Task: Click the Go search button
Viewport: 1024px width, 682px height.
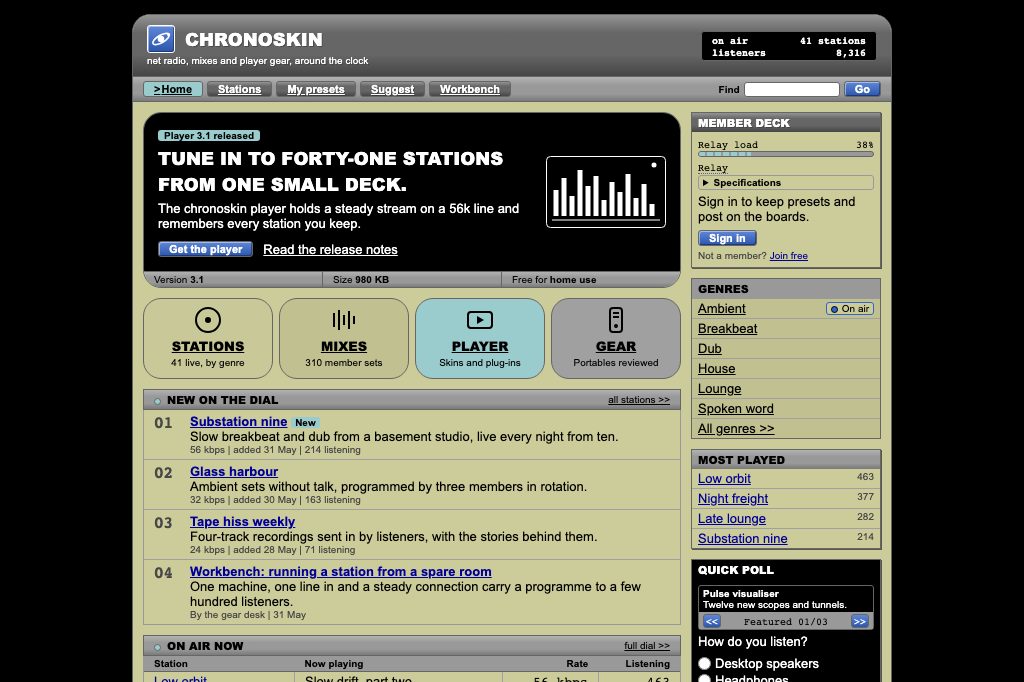Action: point(862,89)
